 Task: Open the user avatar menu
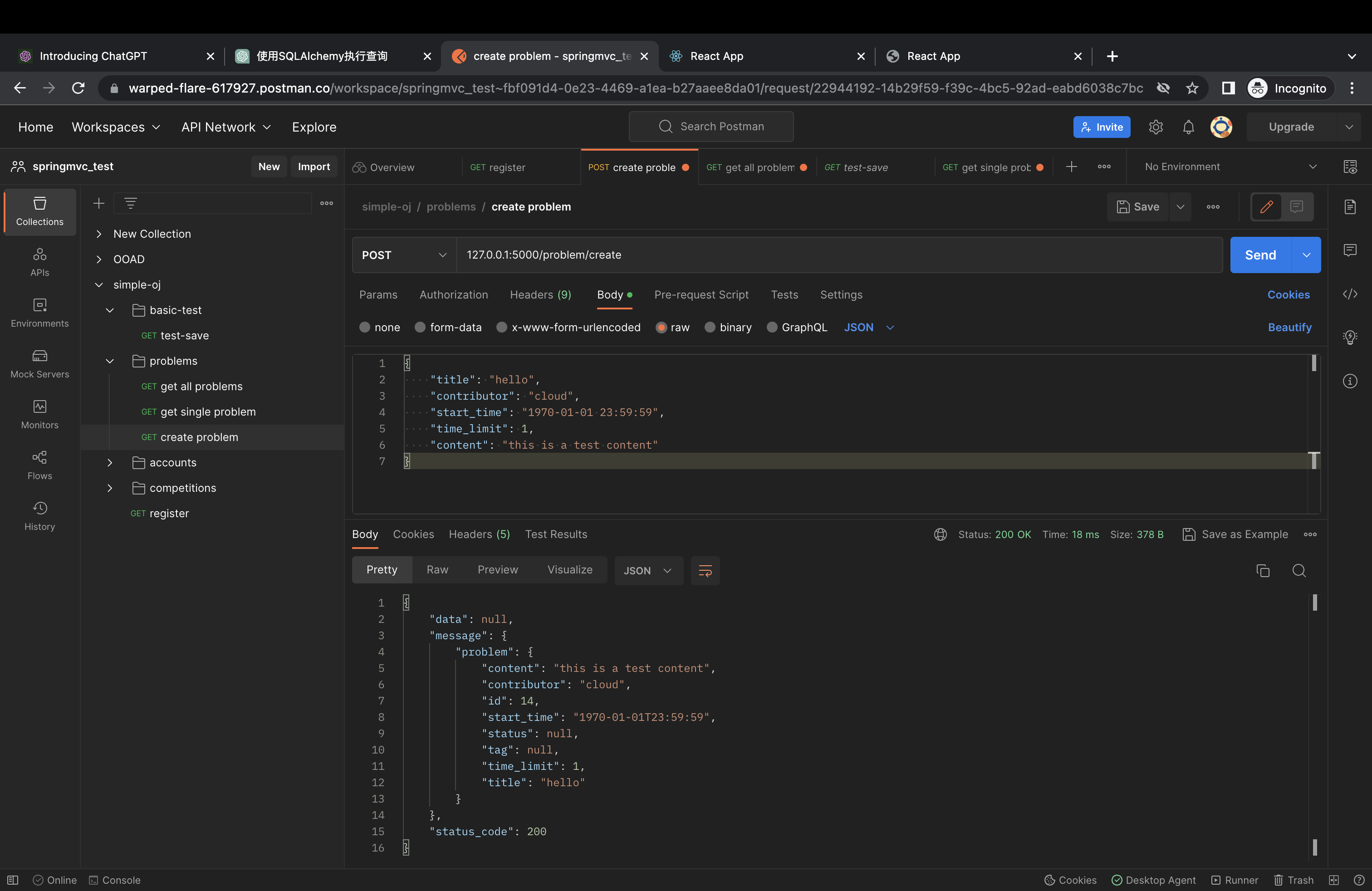[1221, 127]
